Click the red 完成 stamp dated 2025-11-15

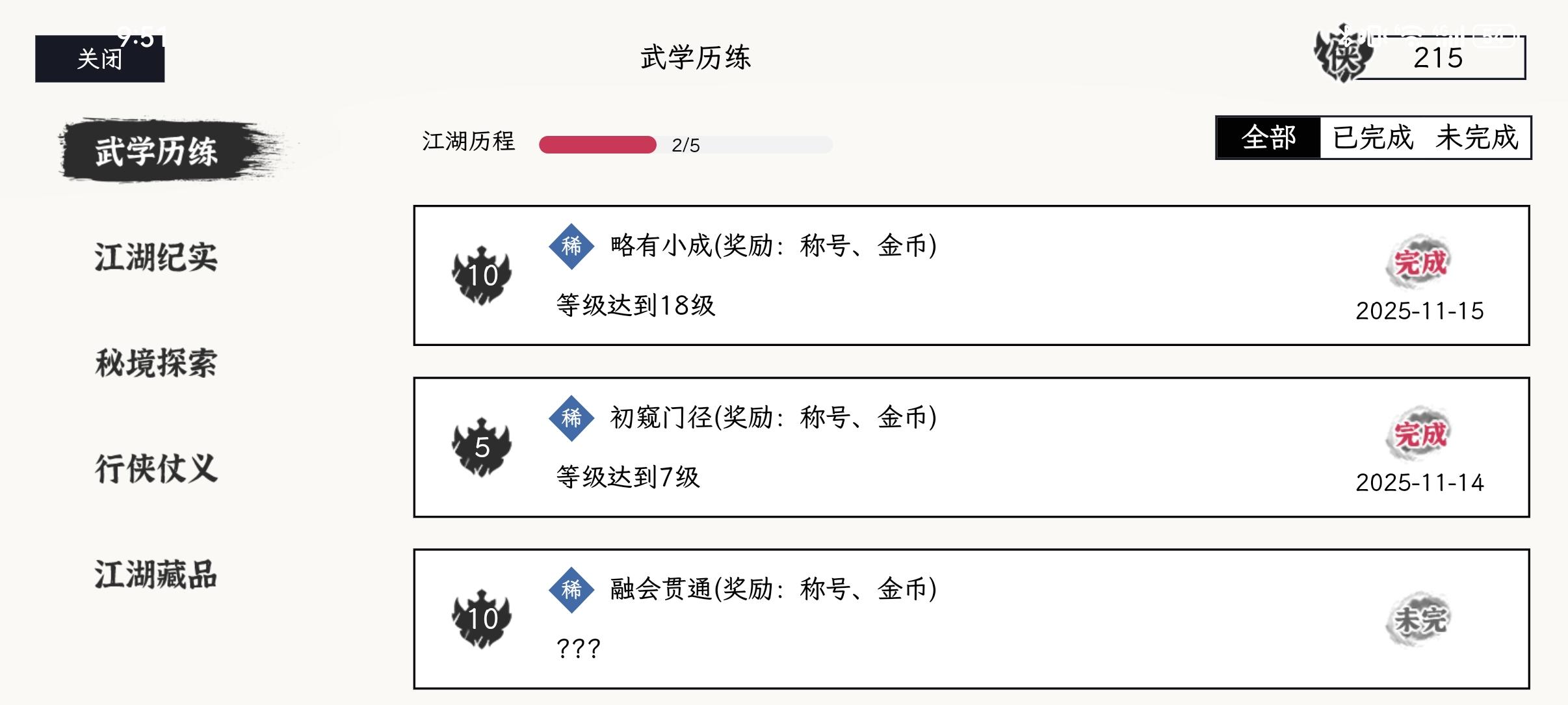1419,263
